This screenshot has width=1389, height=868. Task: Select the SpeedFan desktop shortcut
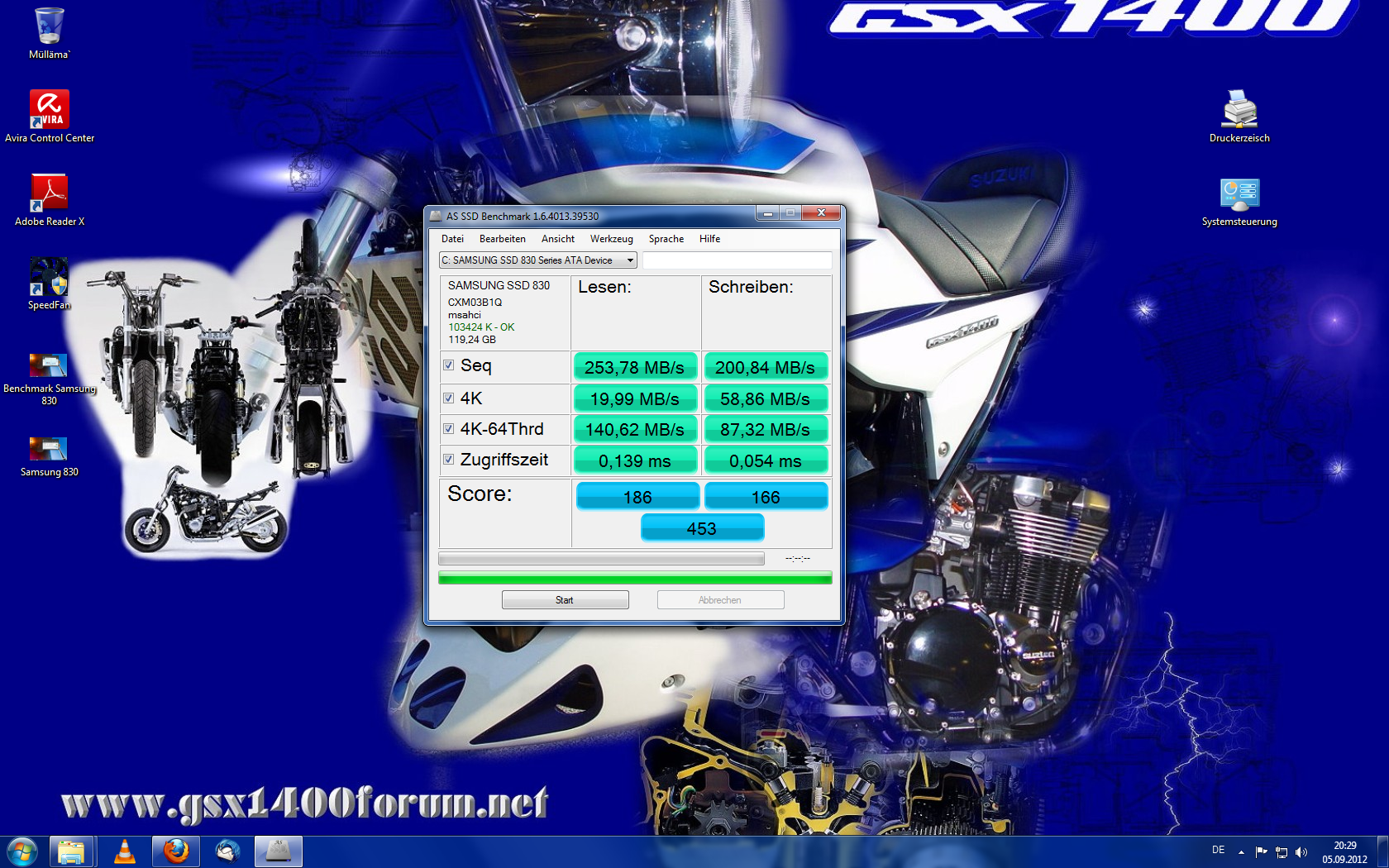[50, 284]
